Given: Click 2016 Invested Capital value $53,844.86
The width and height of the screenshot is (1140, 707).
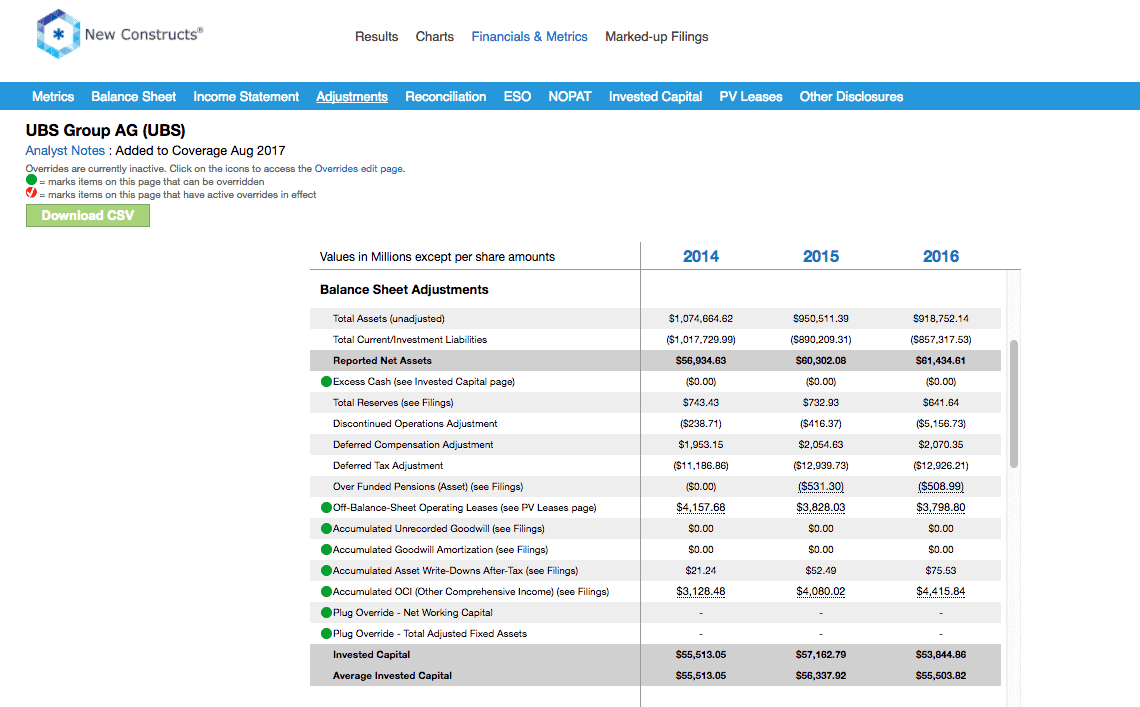Looking at the screenshot, I should (941, 655).
